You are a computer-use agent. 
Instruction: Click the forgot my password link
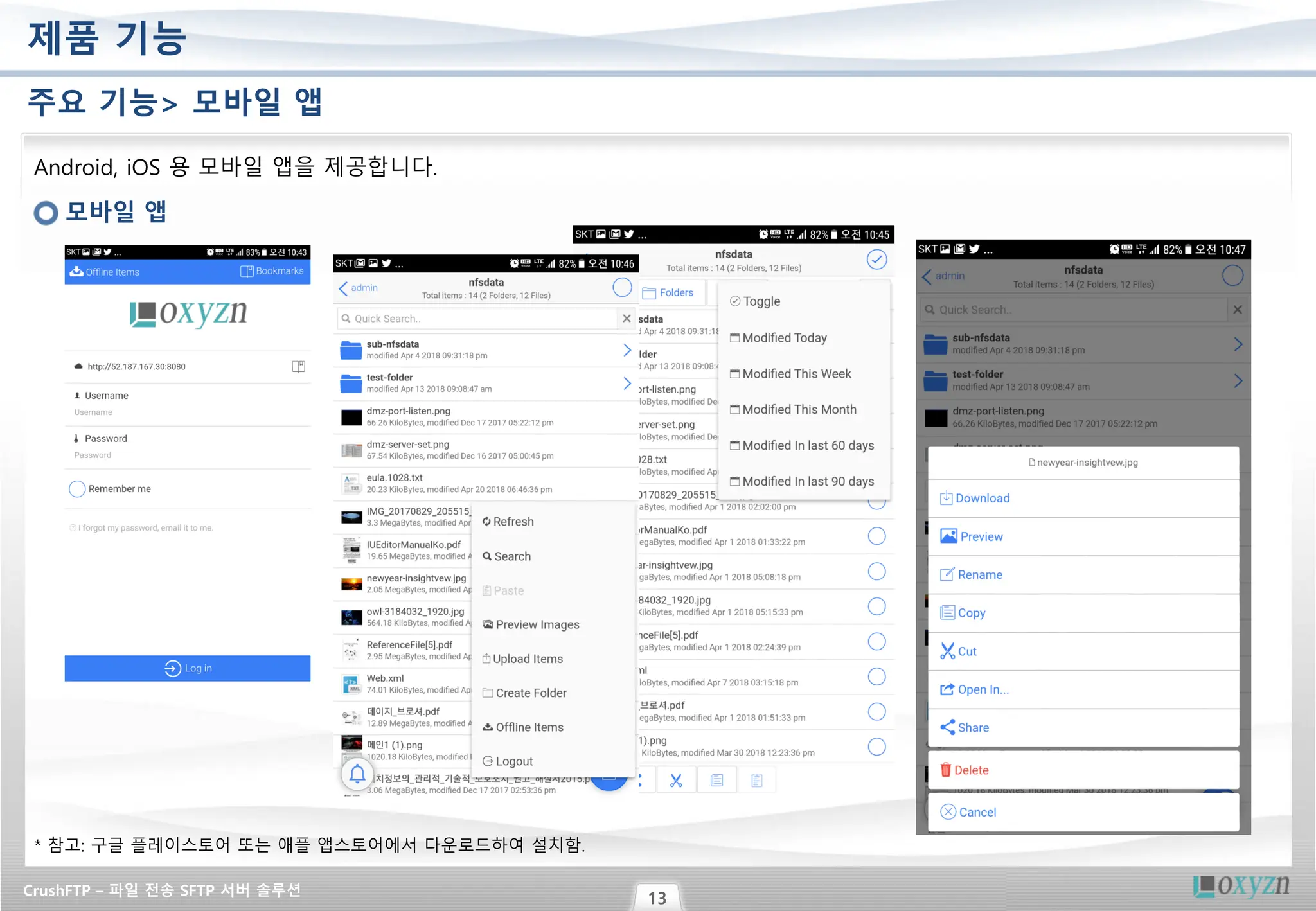[141, 528]
